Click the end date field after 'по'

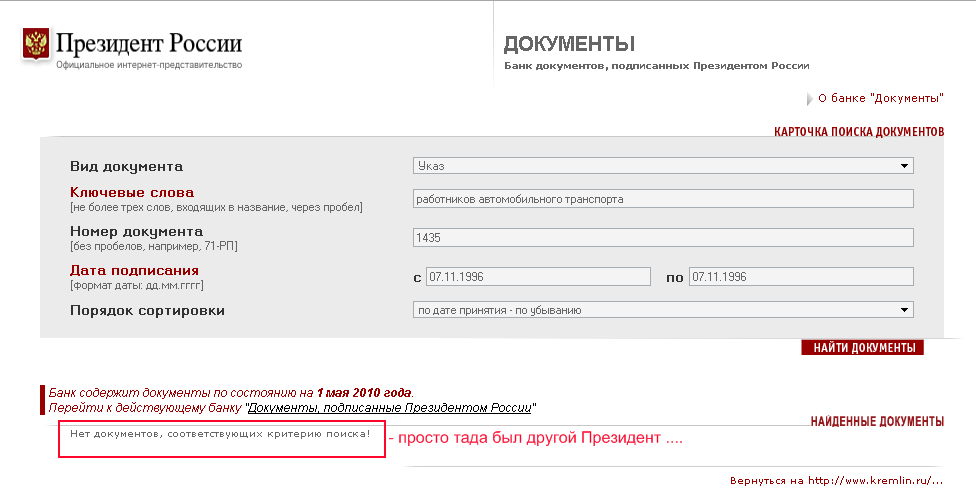click(x=801, y=277)
